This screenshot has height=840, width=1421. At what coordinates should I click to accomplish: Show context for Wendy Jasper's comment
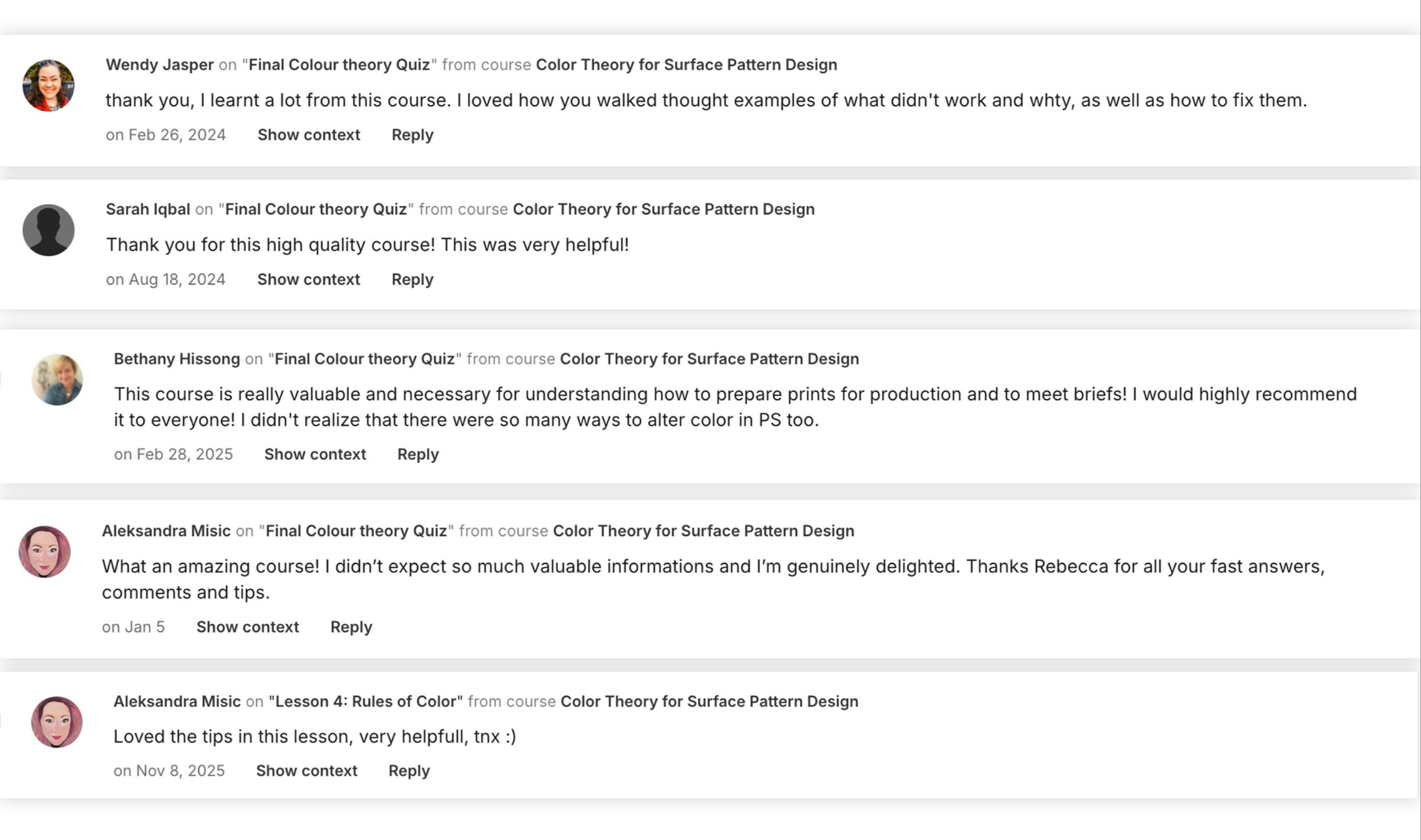pyautogui.click(x=309, y=135)
